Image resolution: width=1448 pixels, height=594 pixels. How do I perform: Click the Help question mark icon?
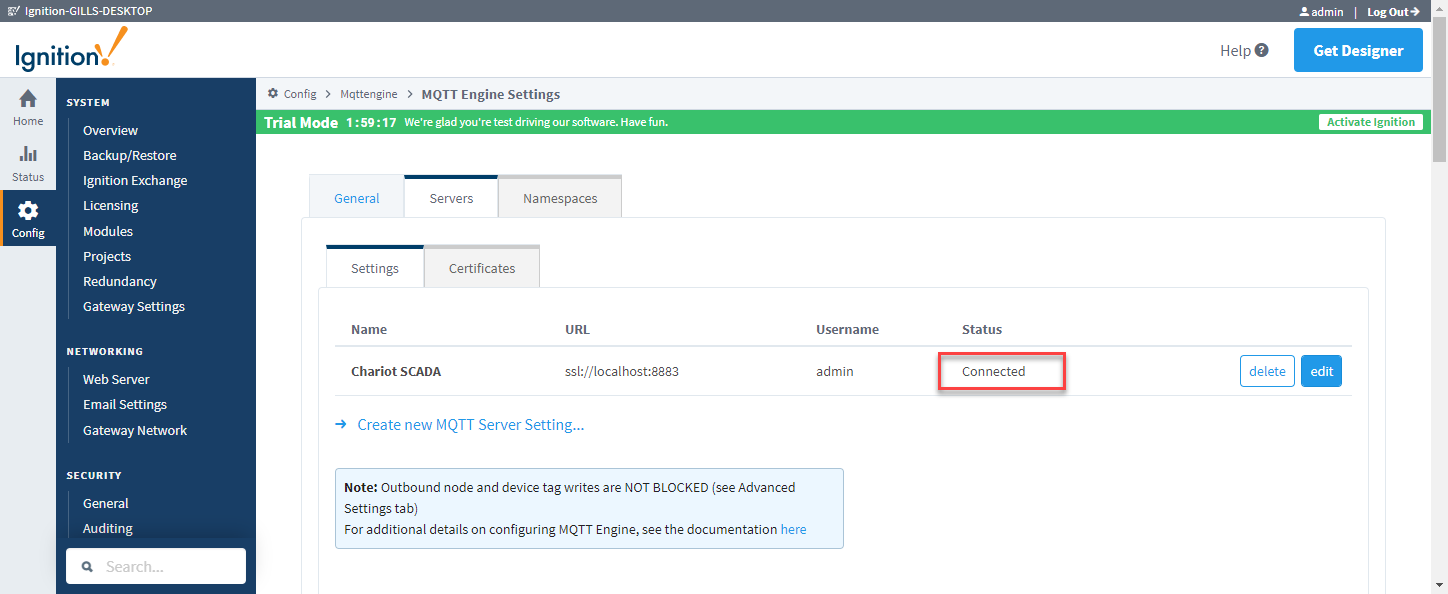(1262, 50)
